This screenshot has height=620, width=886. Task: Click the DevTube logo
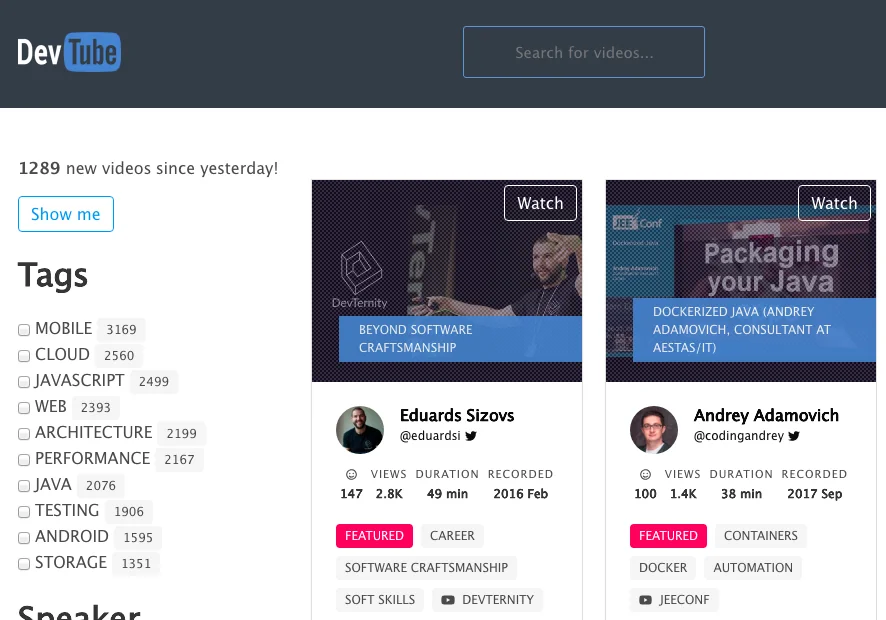(69, 52)
